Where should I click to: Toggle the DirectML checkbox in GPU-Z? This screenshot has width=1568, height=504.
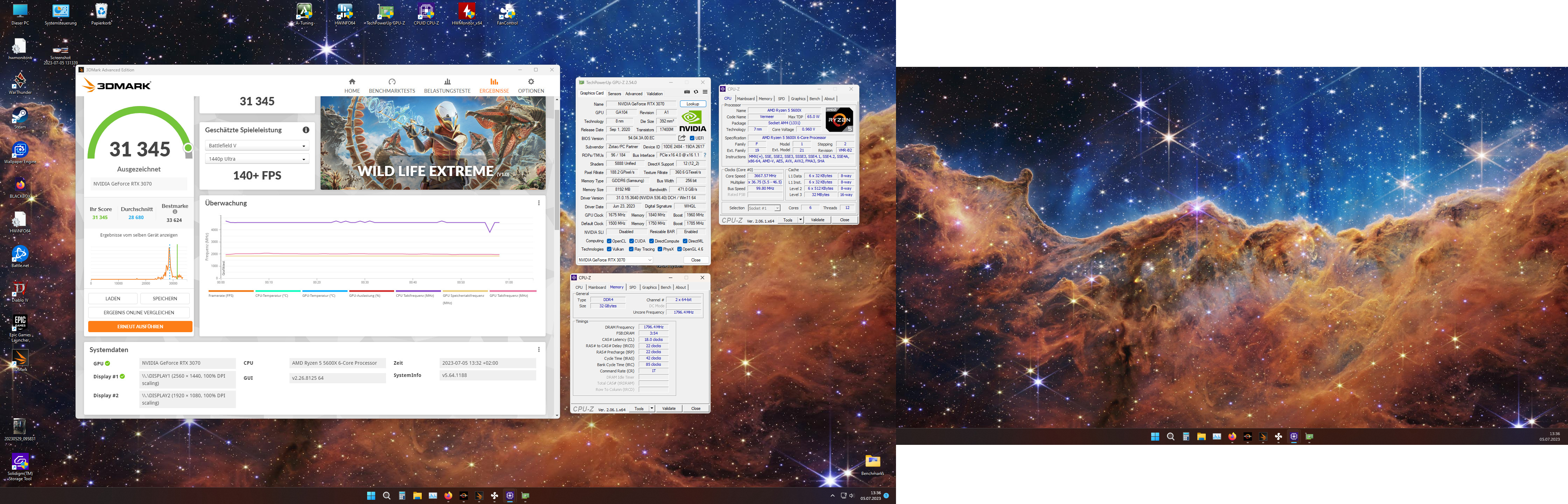pyautogui.click(x=685, y=241)
